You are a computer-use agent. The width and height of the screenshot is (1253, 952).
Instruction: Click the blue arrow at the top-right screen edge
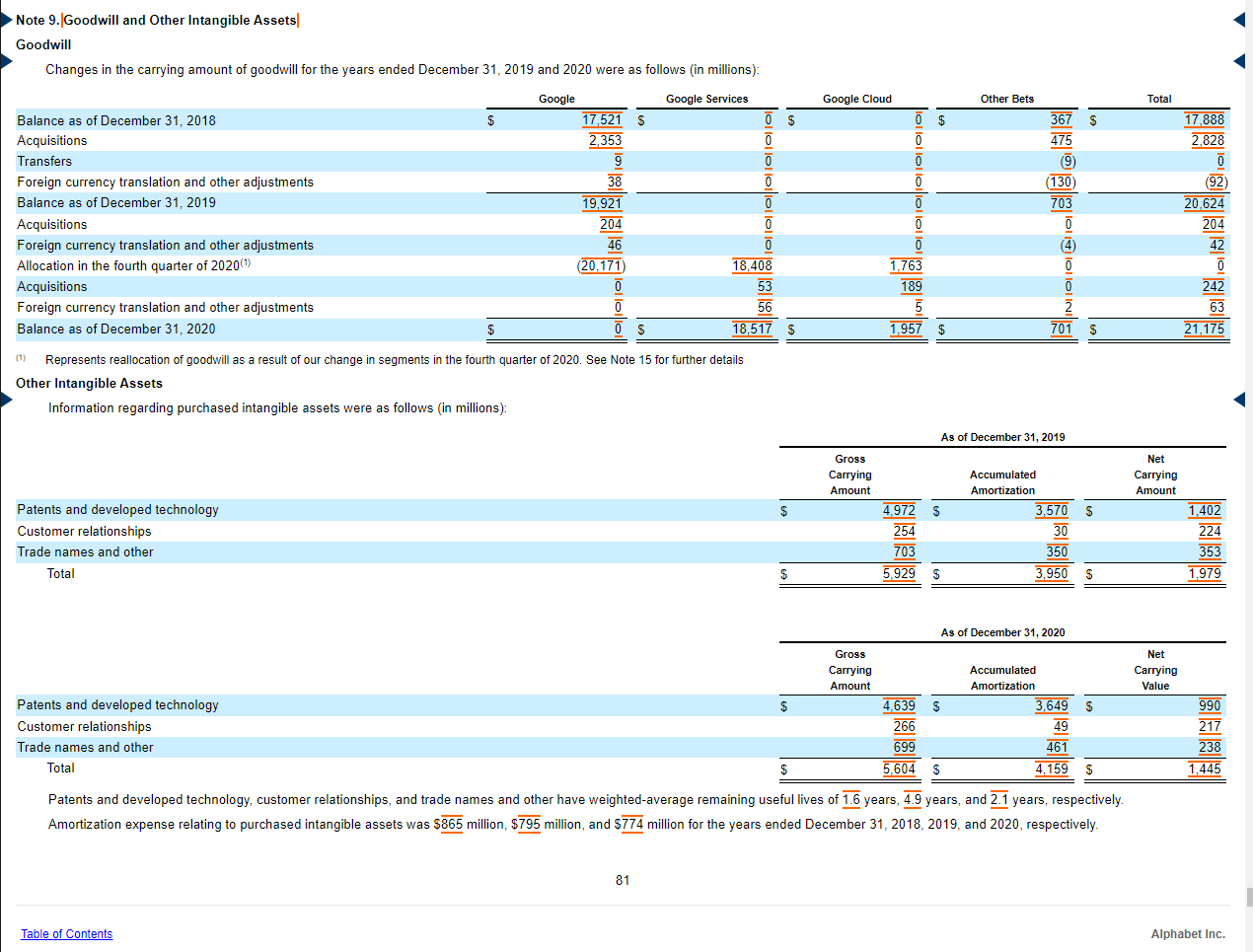[x=1239, y=18]
